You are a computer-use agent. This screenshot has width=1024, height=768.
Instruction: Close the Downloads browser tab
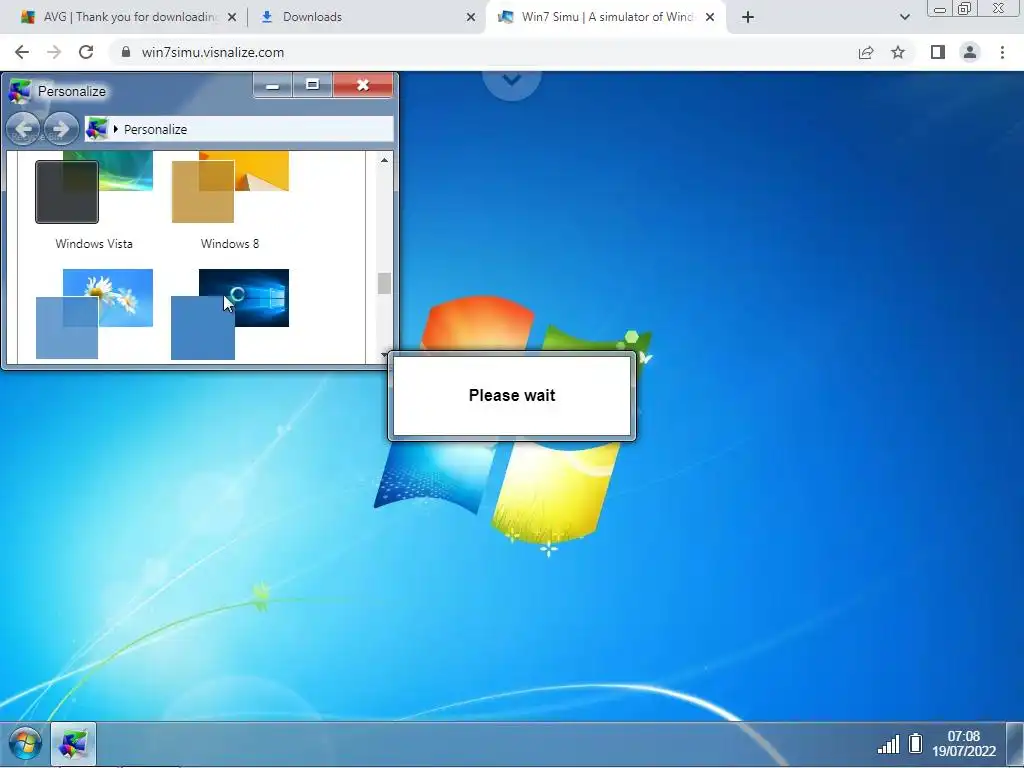[471, 18]
